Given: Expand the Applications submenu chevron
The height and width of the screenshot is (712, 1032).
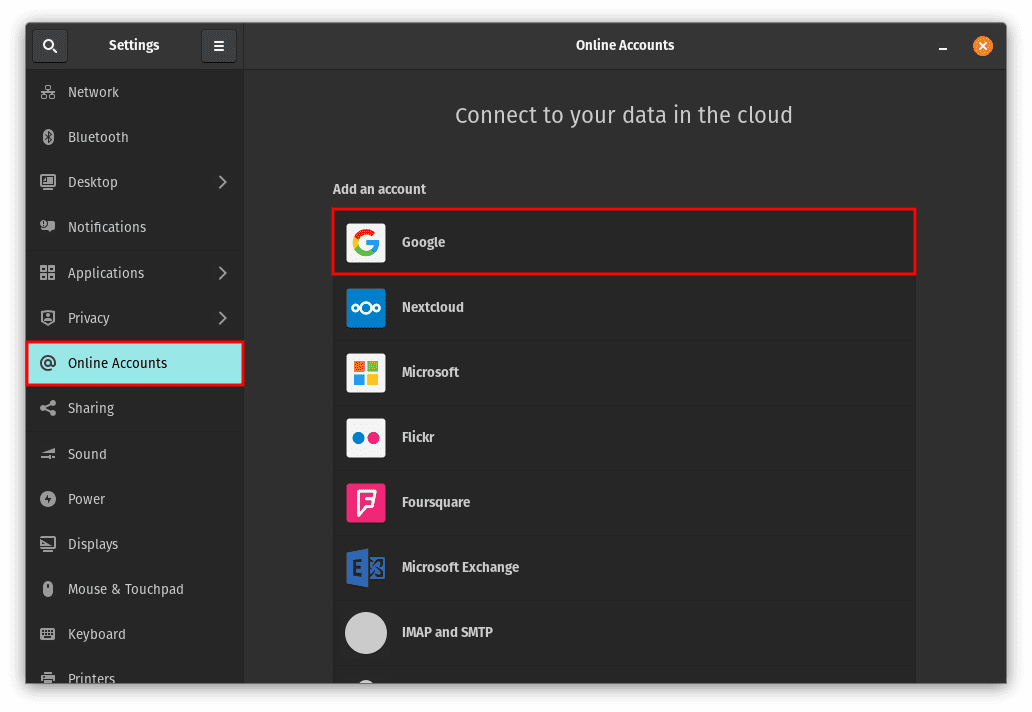Looking at the screenshot, I should [x=222, y=272].
